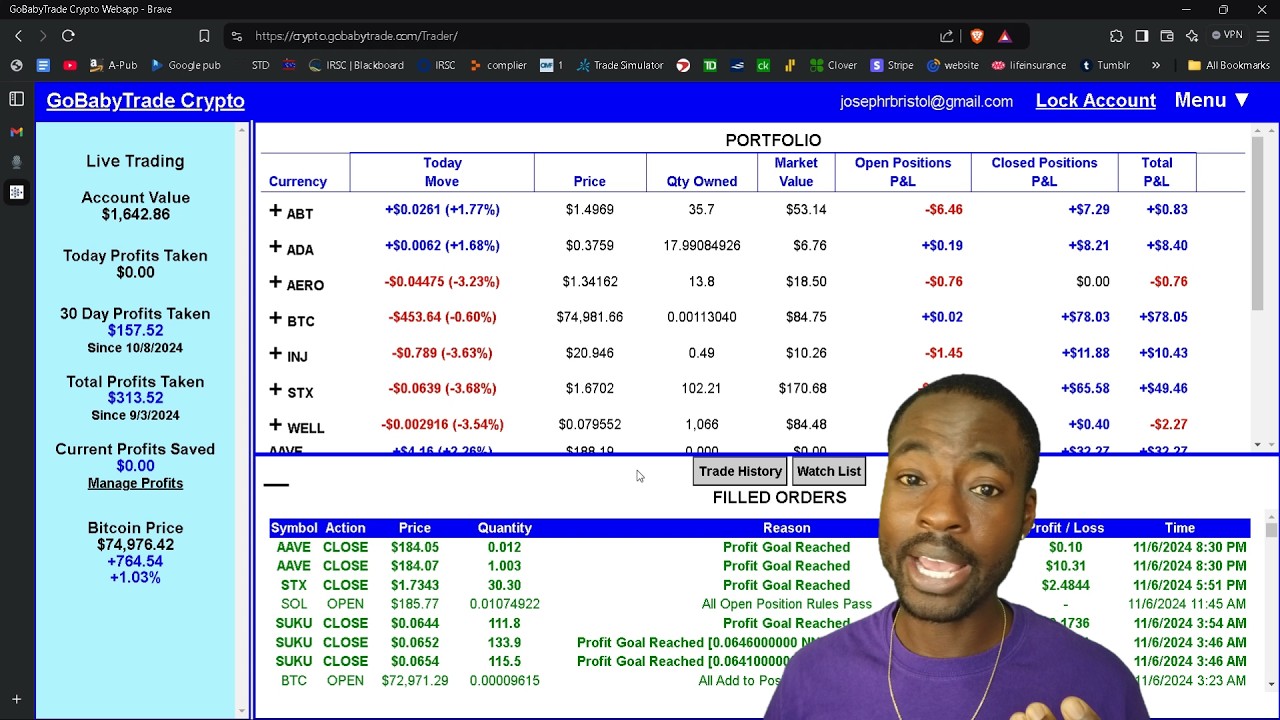Open the Menu dropdown
Image resolution: width=1280 pixels, height=720 pixels.
click(1212, 100)
